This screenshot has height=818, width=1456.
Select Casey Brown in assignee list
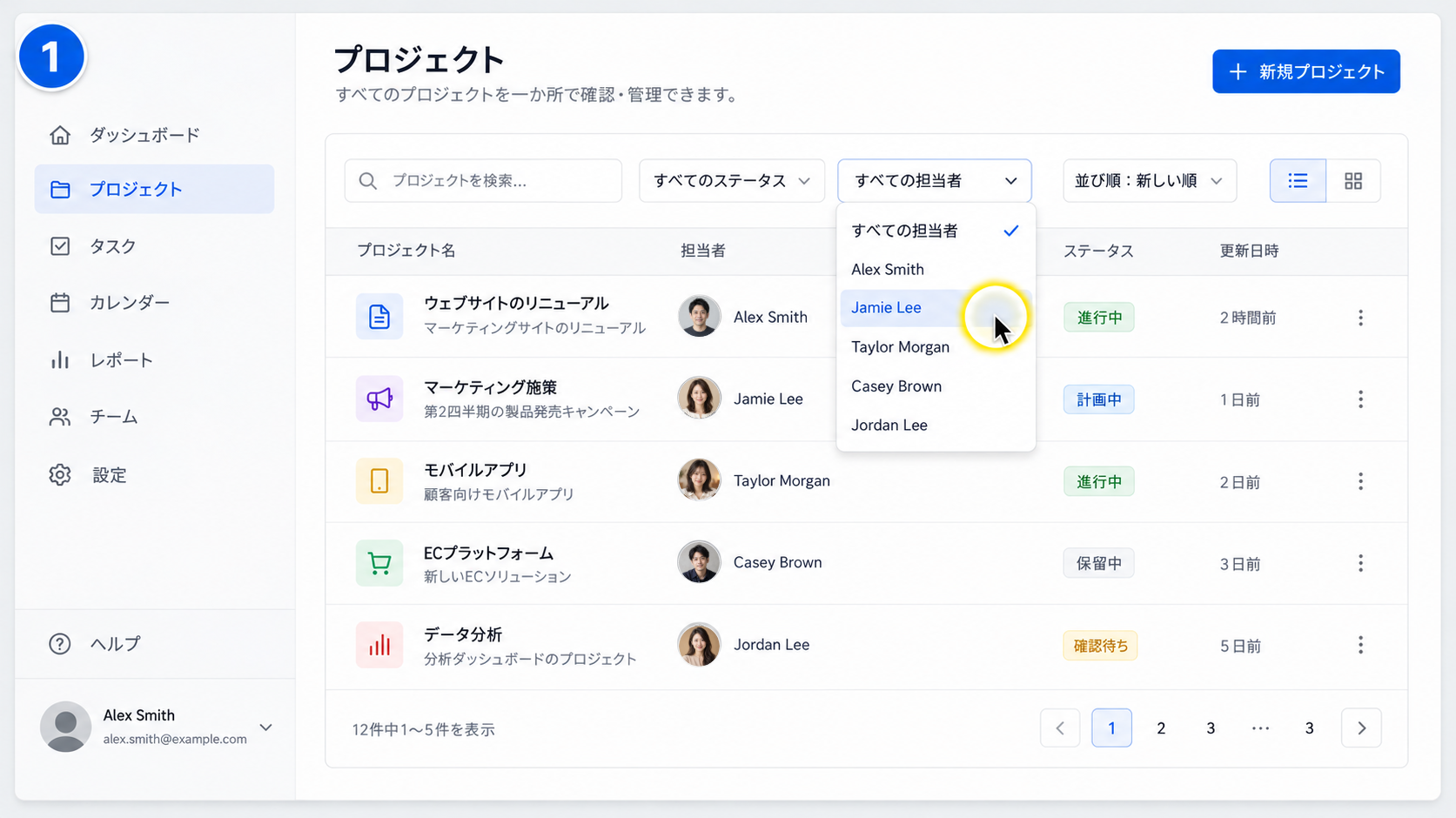(936, 386)
